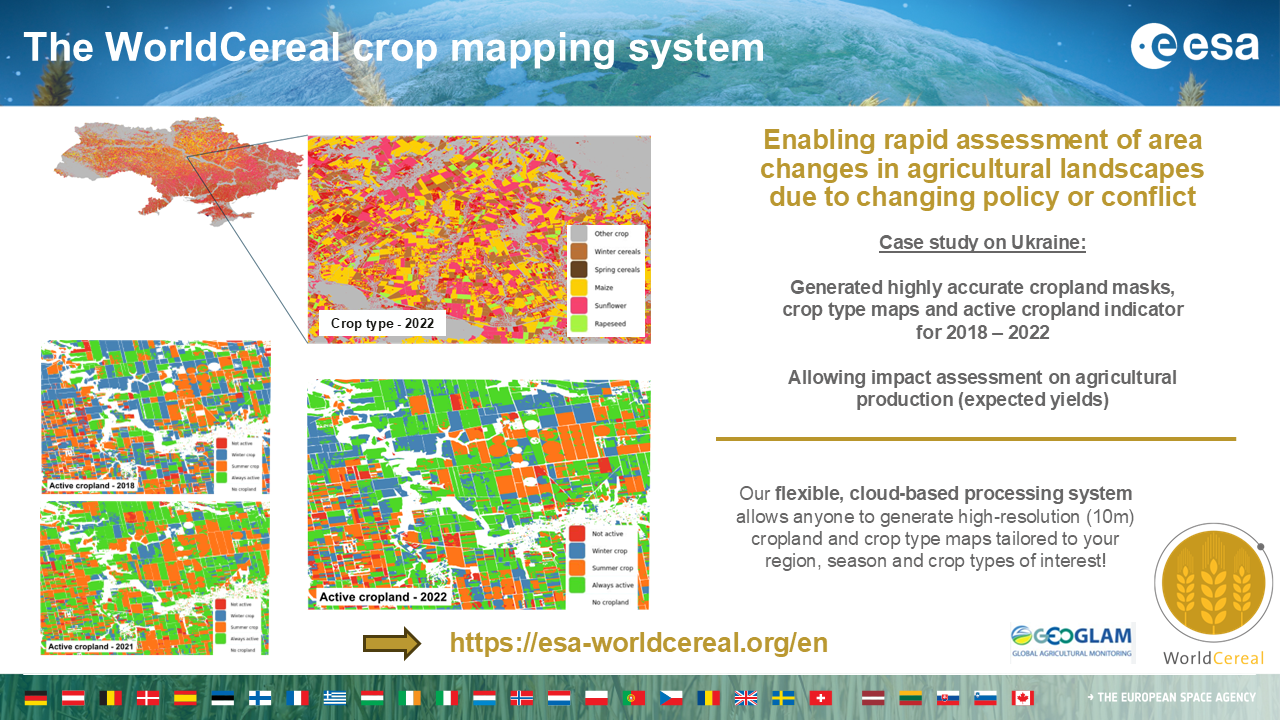Click the Swiss flag icon
This screenshot has width=1280, height=720.
click(820, 698)
